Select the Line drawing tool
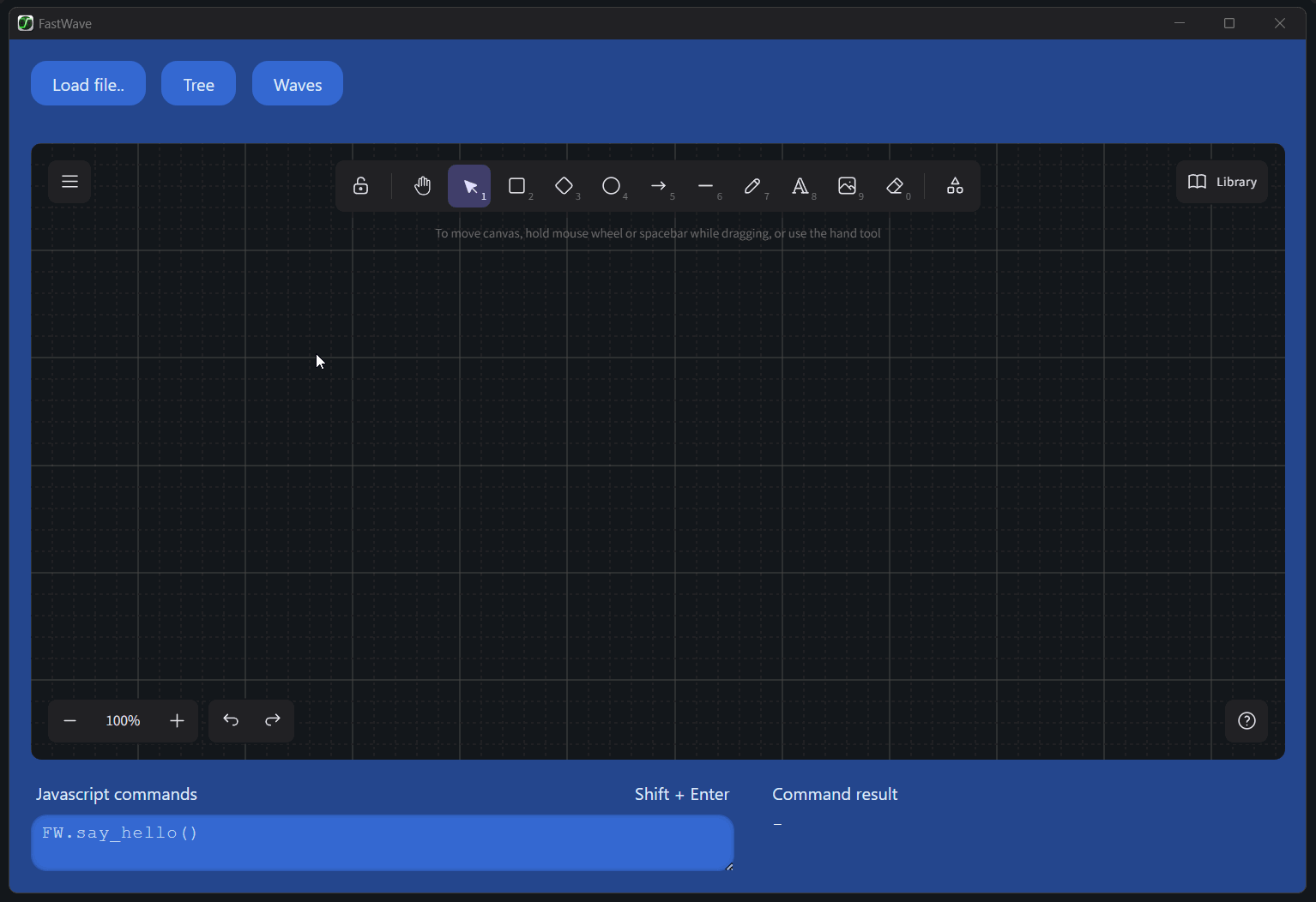Screen dimensions: 1316x902 coord(705,186)
